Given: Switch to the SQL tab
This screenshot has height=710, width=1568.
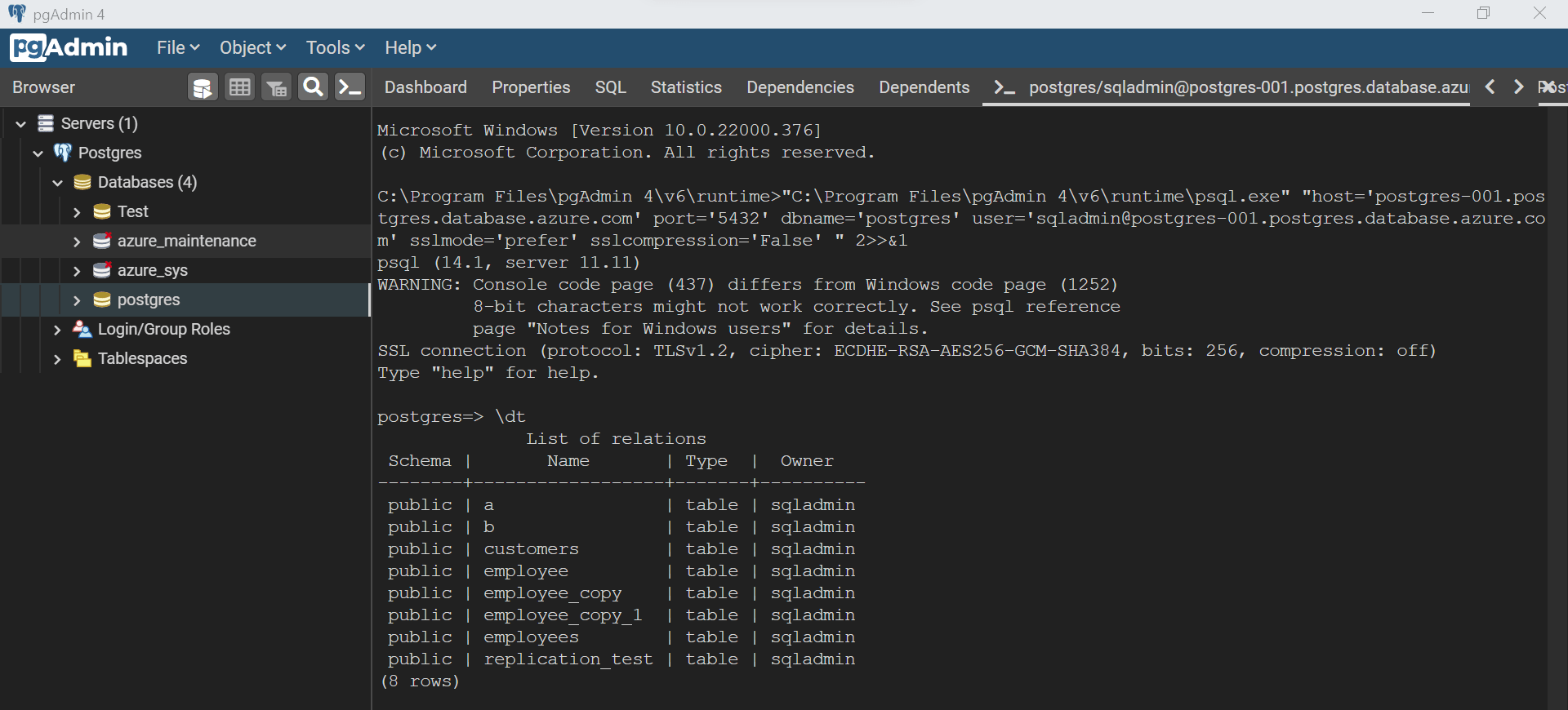Looking at the screenshot, I should pos(610,87).
